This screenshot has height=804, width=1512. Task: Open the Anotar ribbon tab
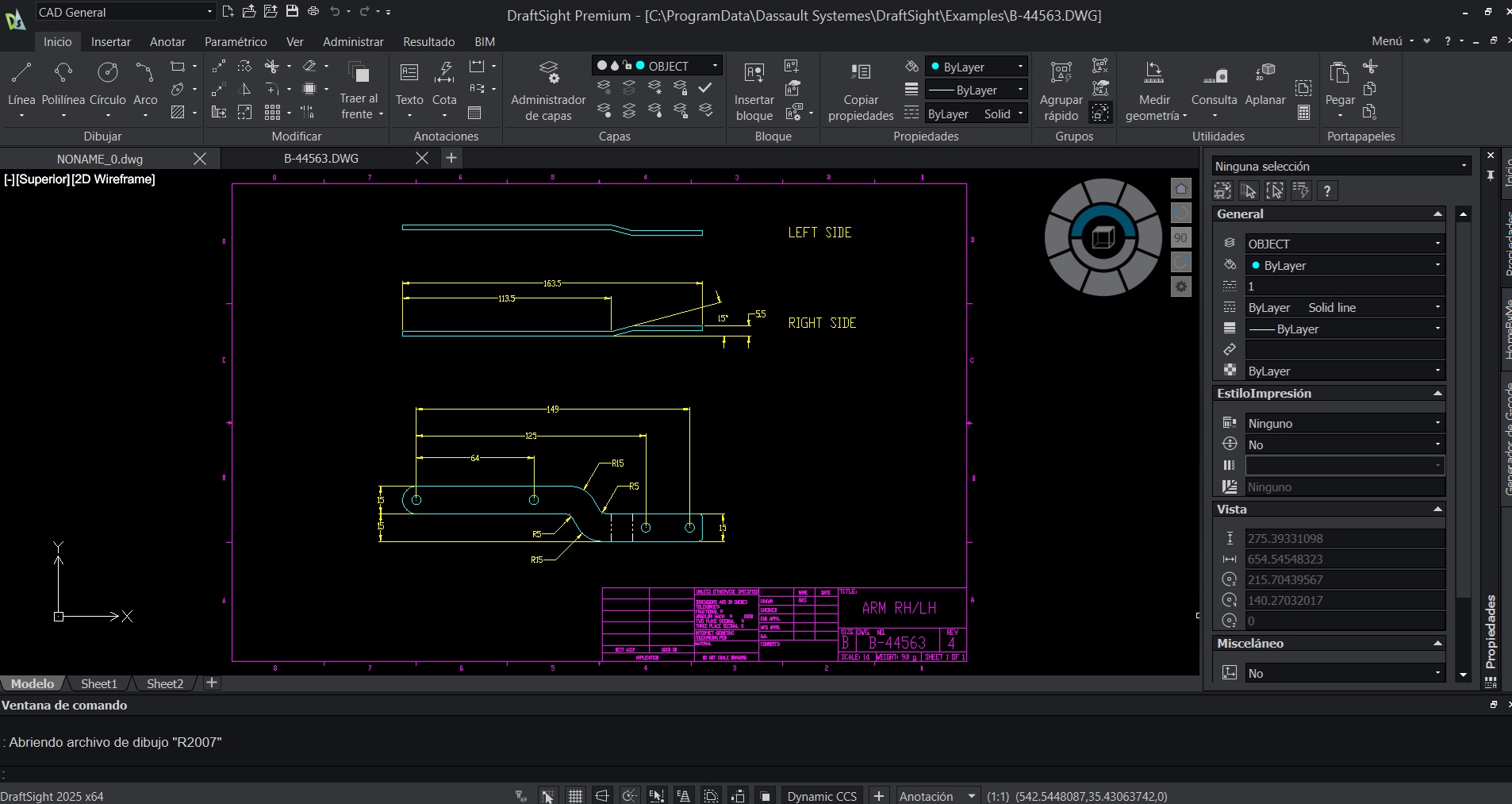[x=167, y=42]
